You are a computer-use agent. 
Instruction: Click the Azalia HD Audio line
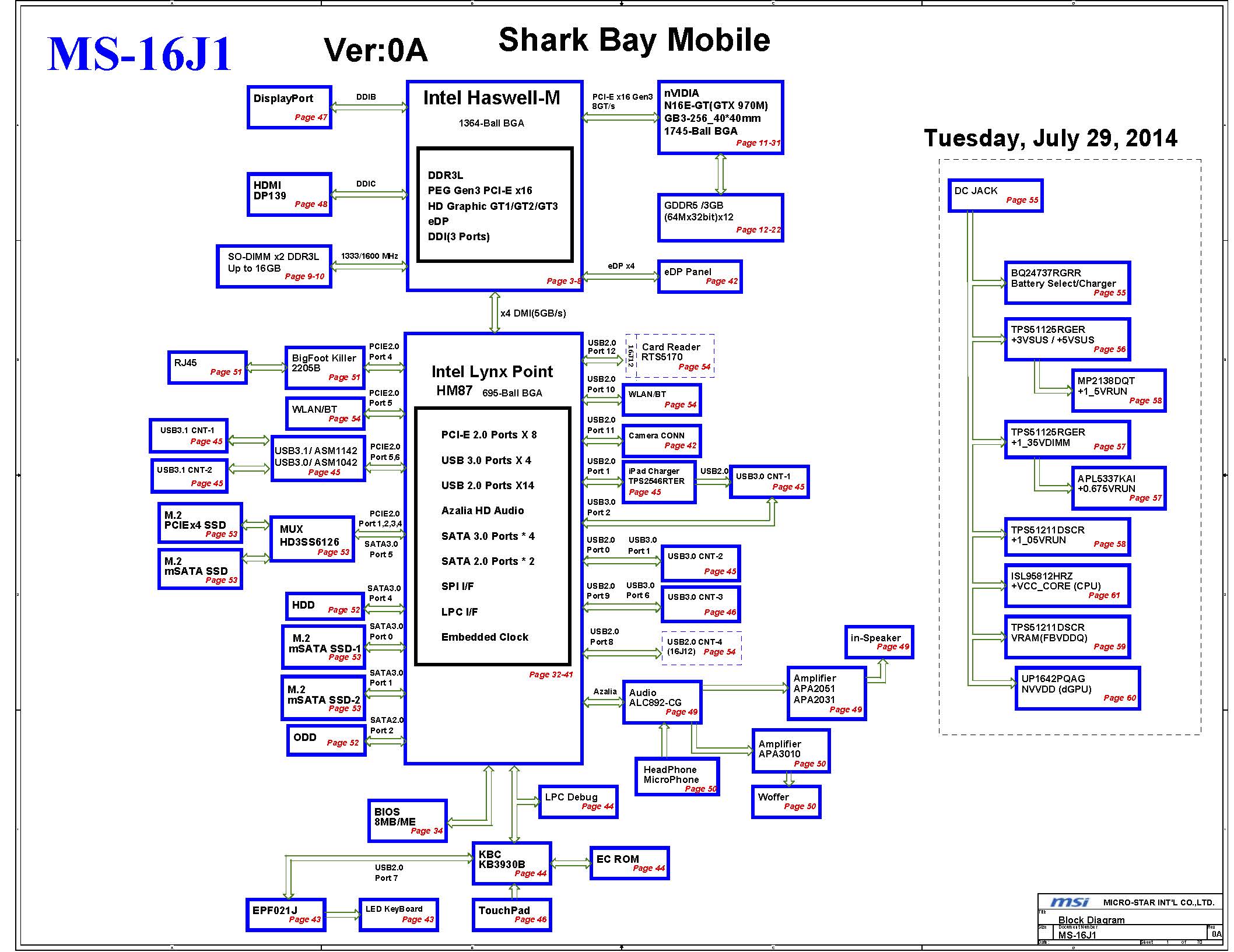point(482,511)
